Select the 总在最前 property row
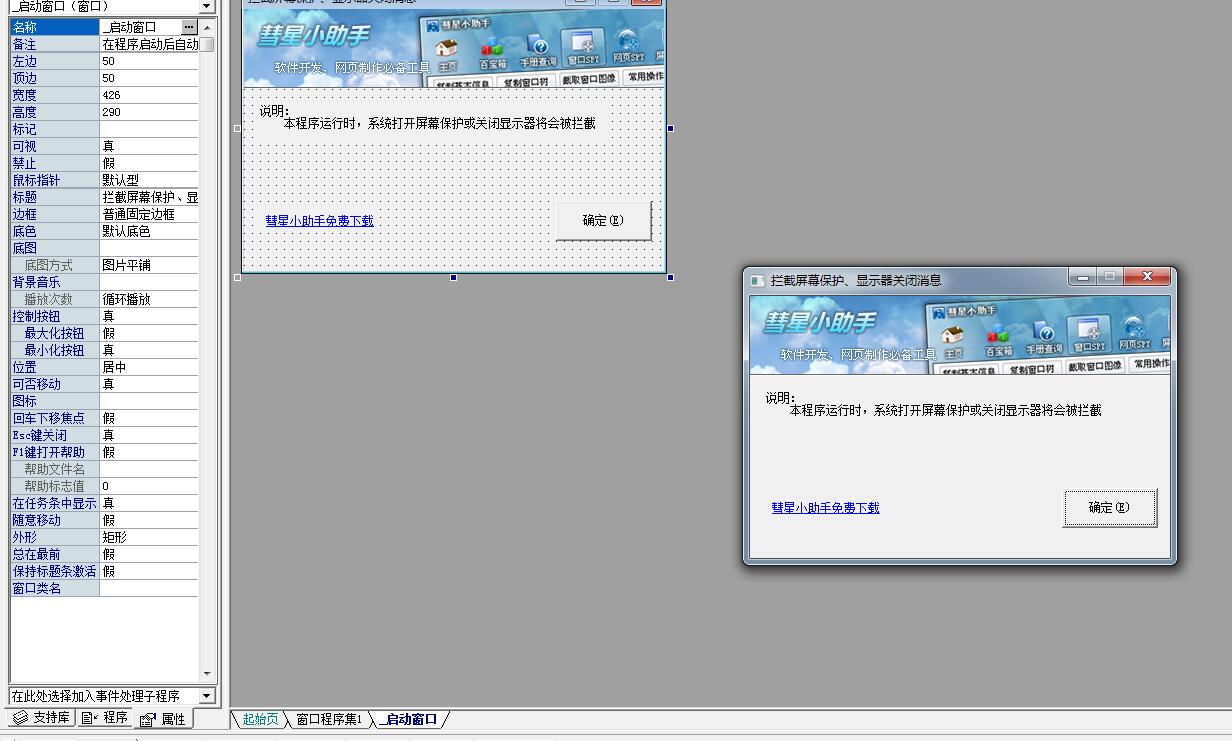1232x741 pixels. pyautogui.click(x=105, y=554)
